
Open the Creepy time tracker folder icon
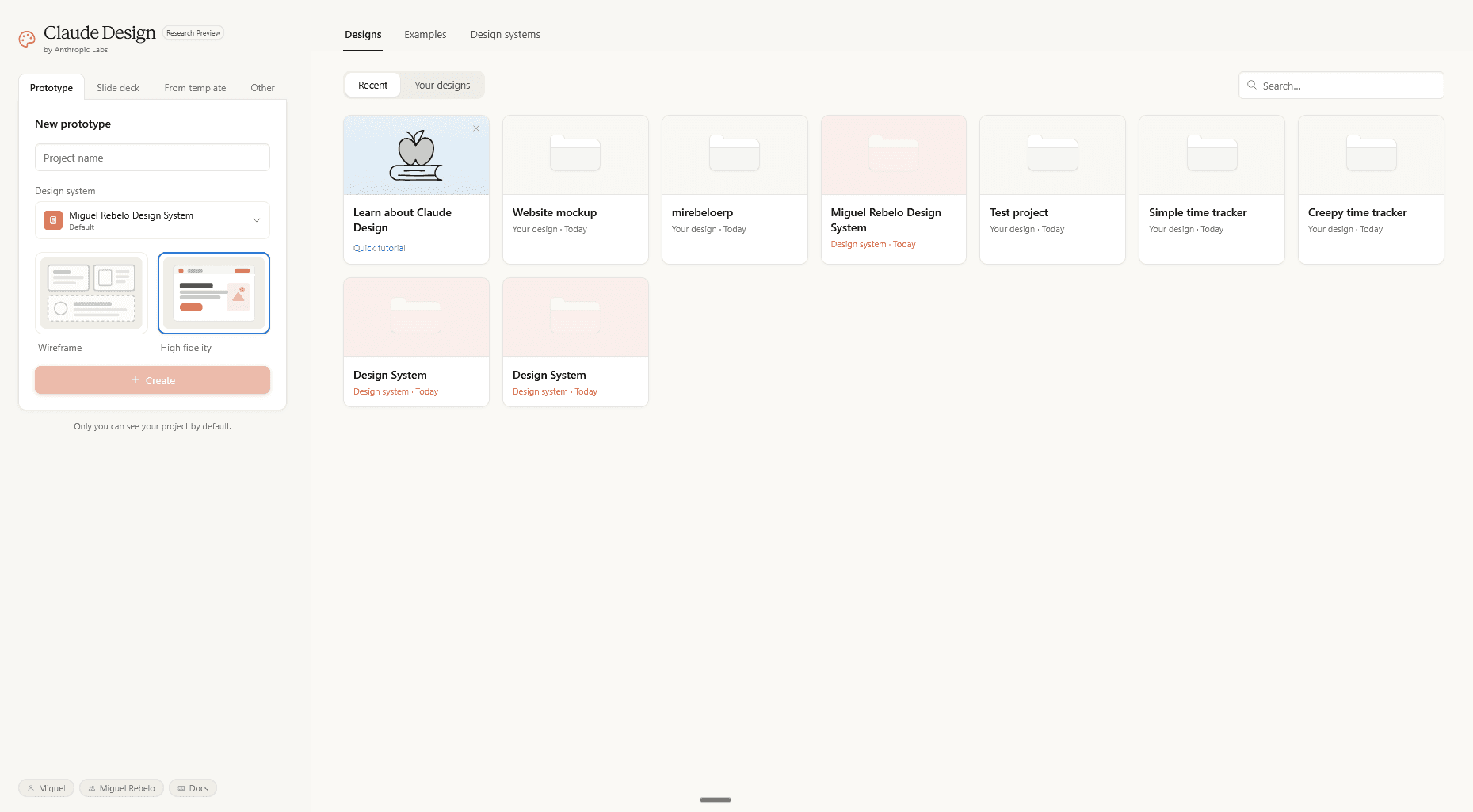(1371, 153)
